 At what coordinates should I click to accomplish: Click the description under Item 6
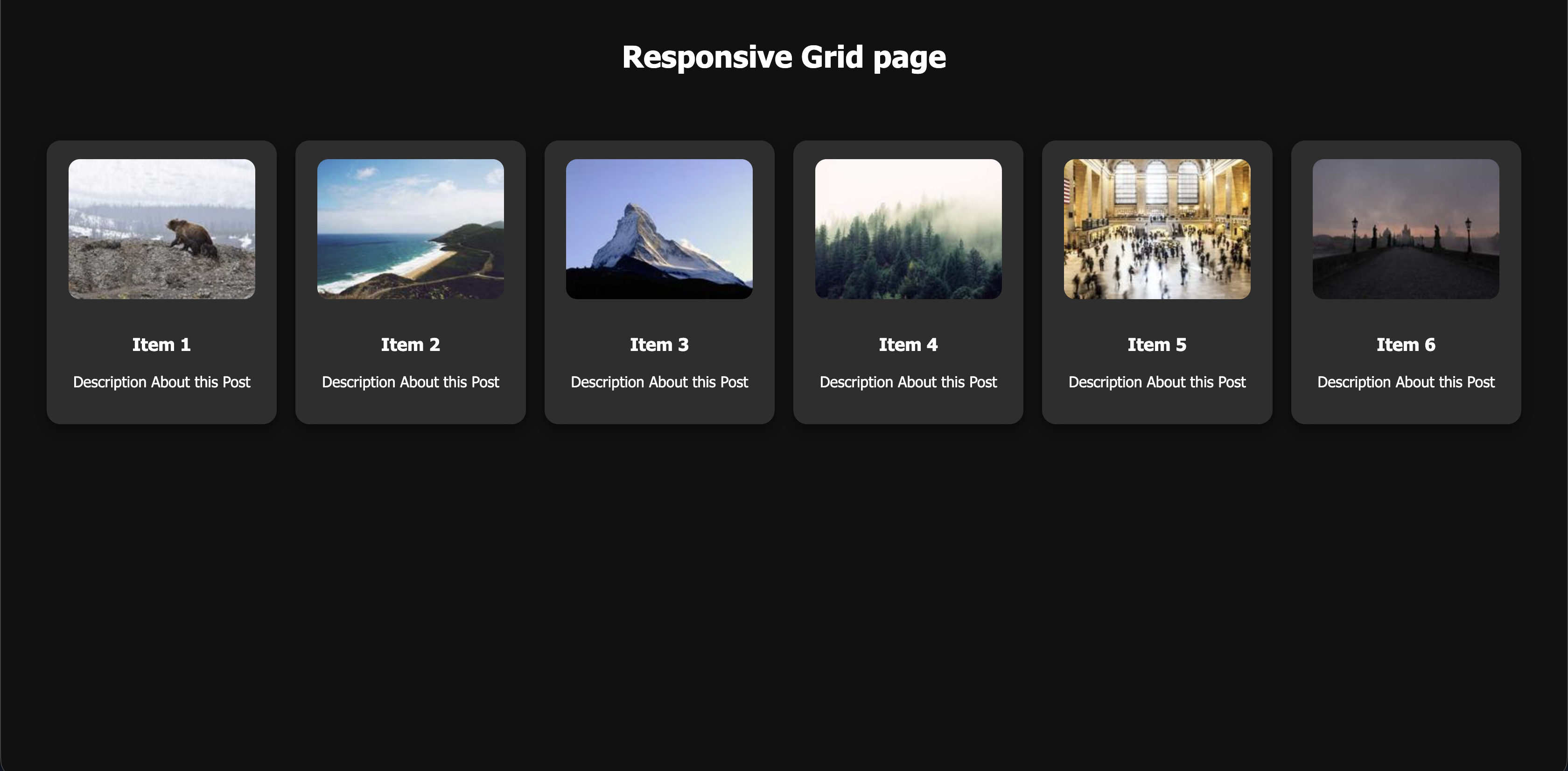1406,382
